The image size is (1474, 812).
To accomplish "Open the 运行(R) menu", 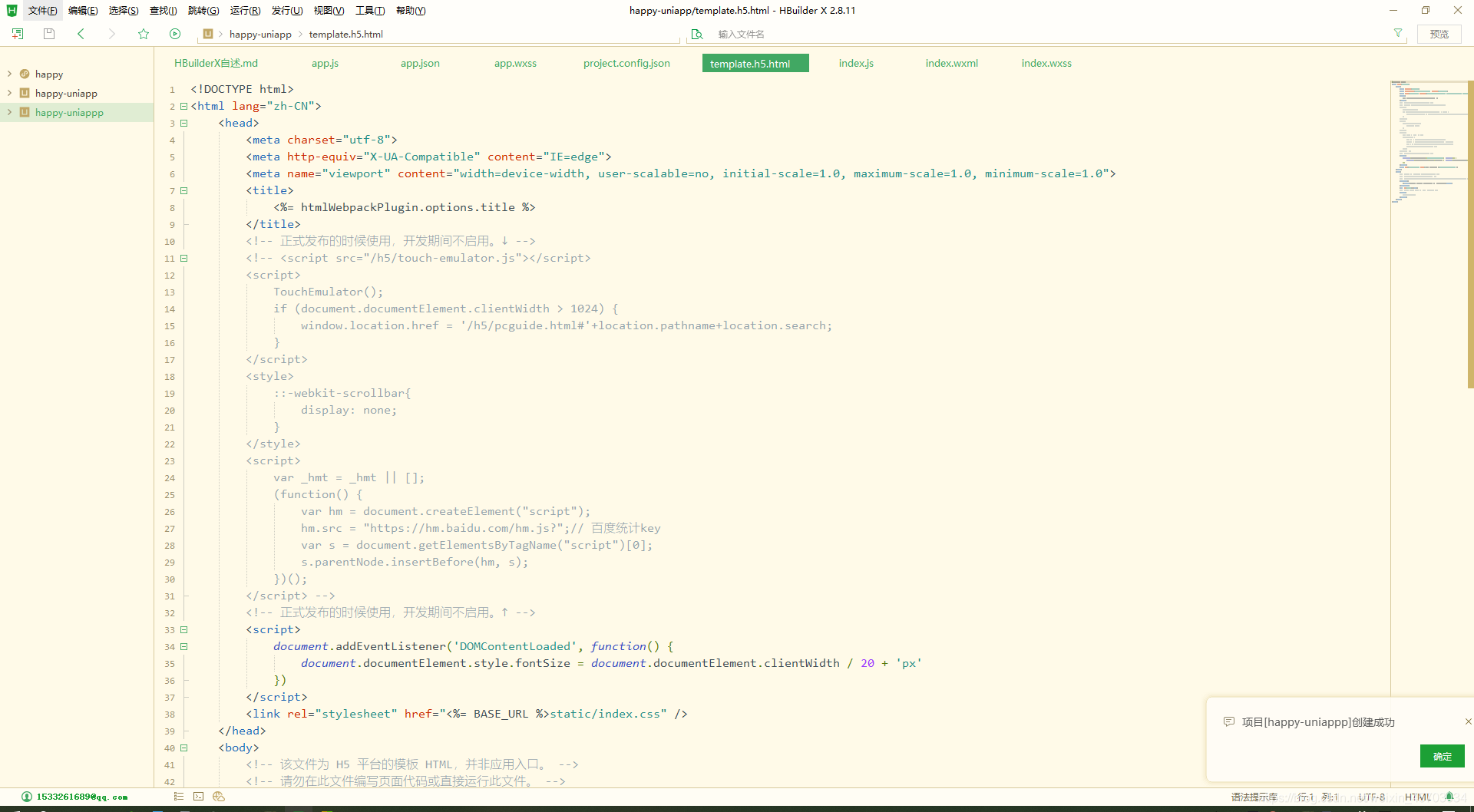I will tap(245, 10).
